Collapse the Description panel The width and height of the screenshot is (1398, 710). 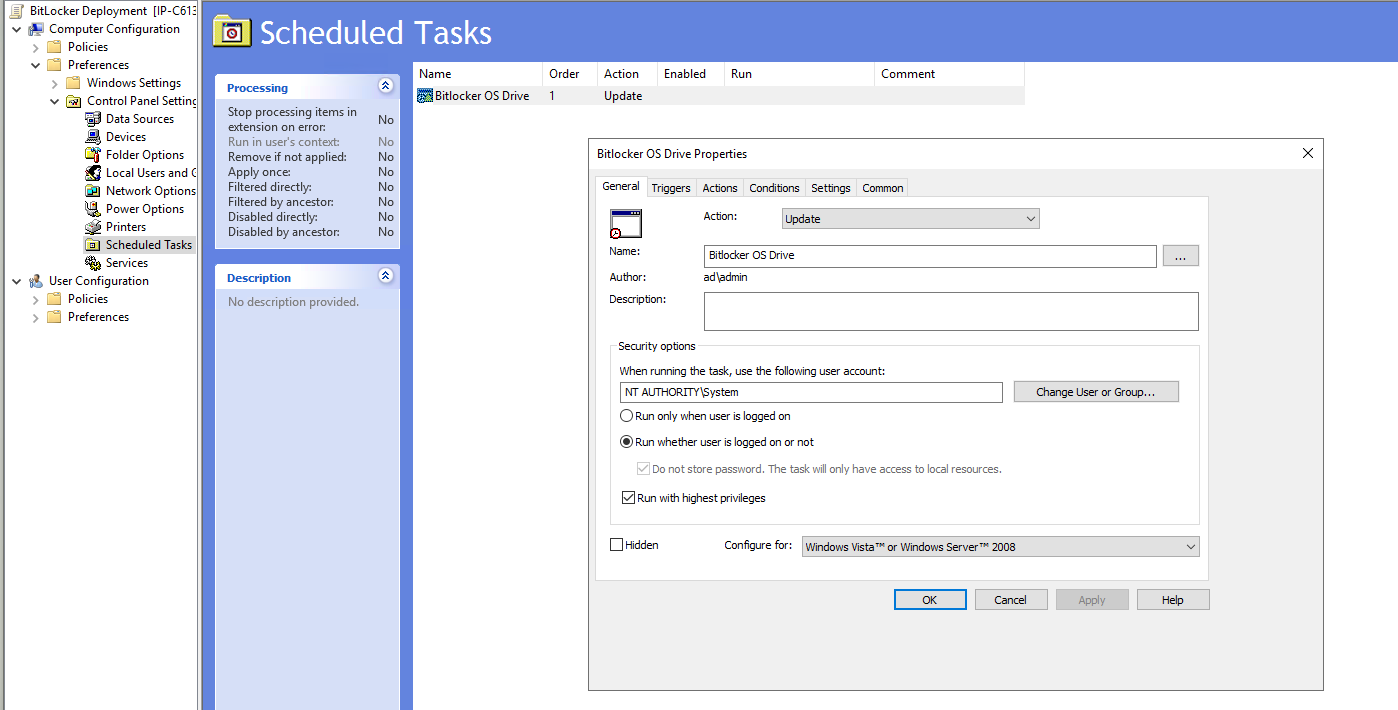386,277
